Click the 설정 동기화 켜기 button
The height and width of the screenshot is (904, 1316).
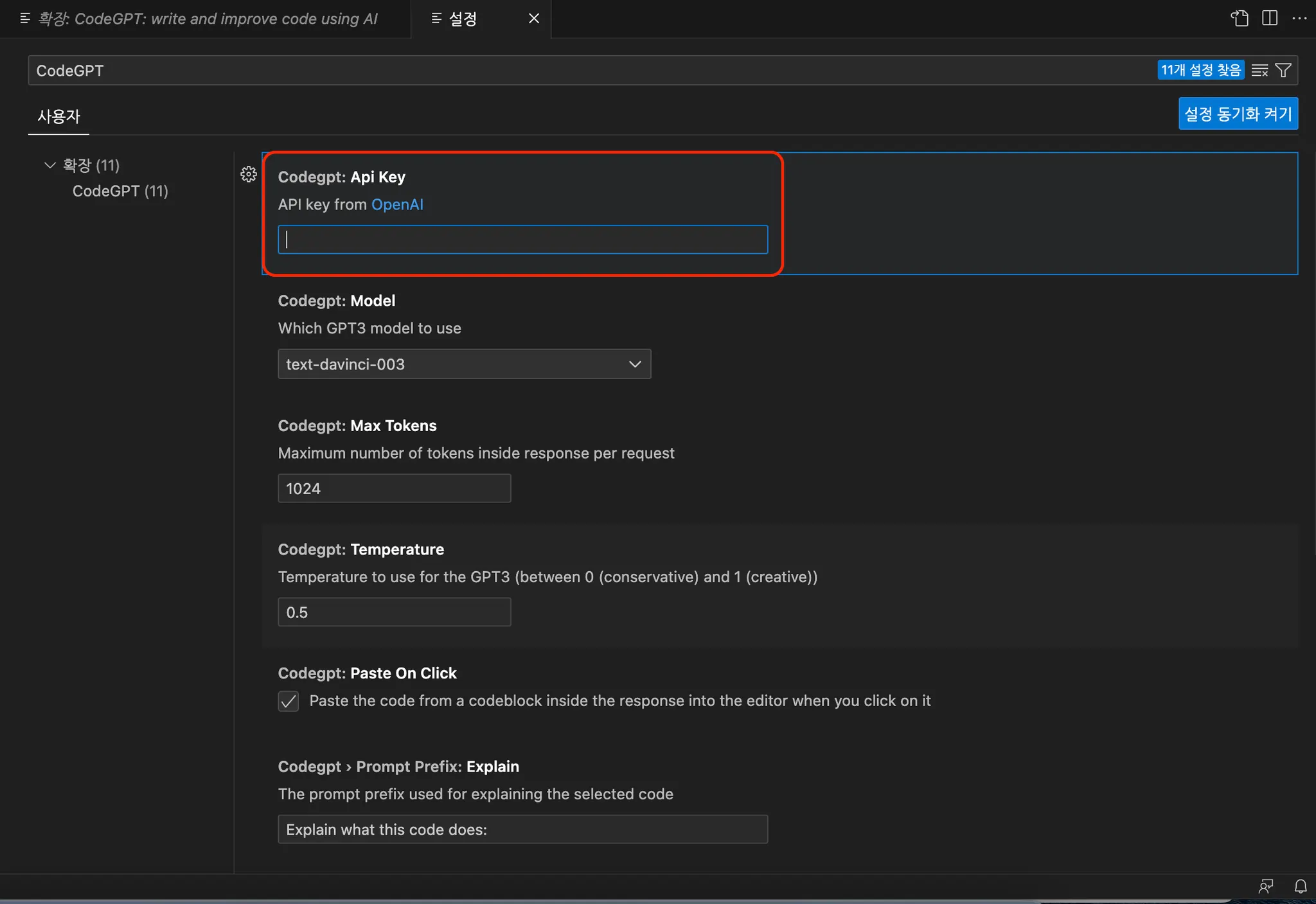click(x=1238, y=114)
